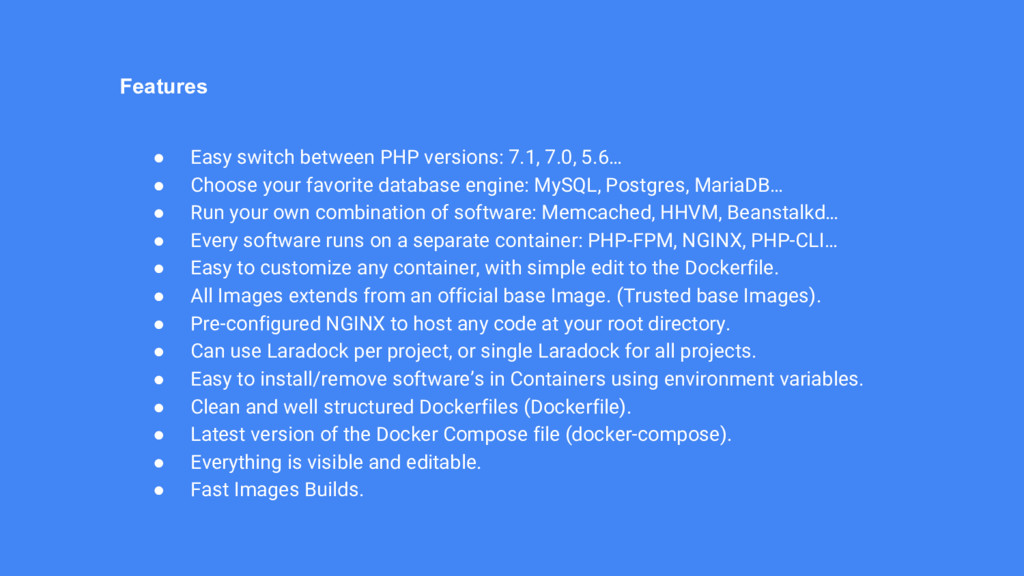Click the bullet before Everything is visible

pyautogui.click(x=159, y=462)
